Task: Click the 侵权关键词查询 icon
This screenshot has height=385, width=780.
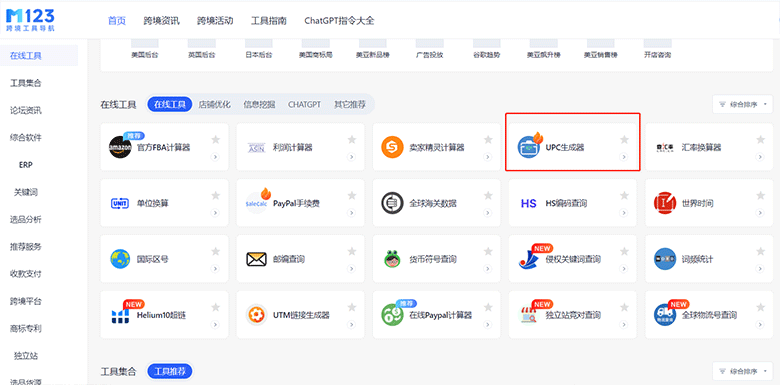Action: click(x=529, y=259)
